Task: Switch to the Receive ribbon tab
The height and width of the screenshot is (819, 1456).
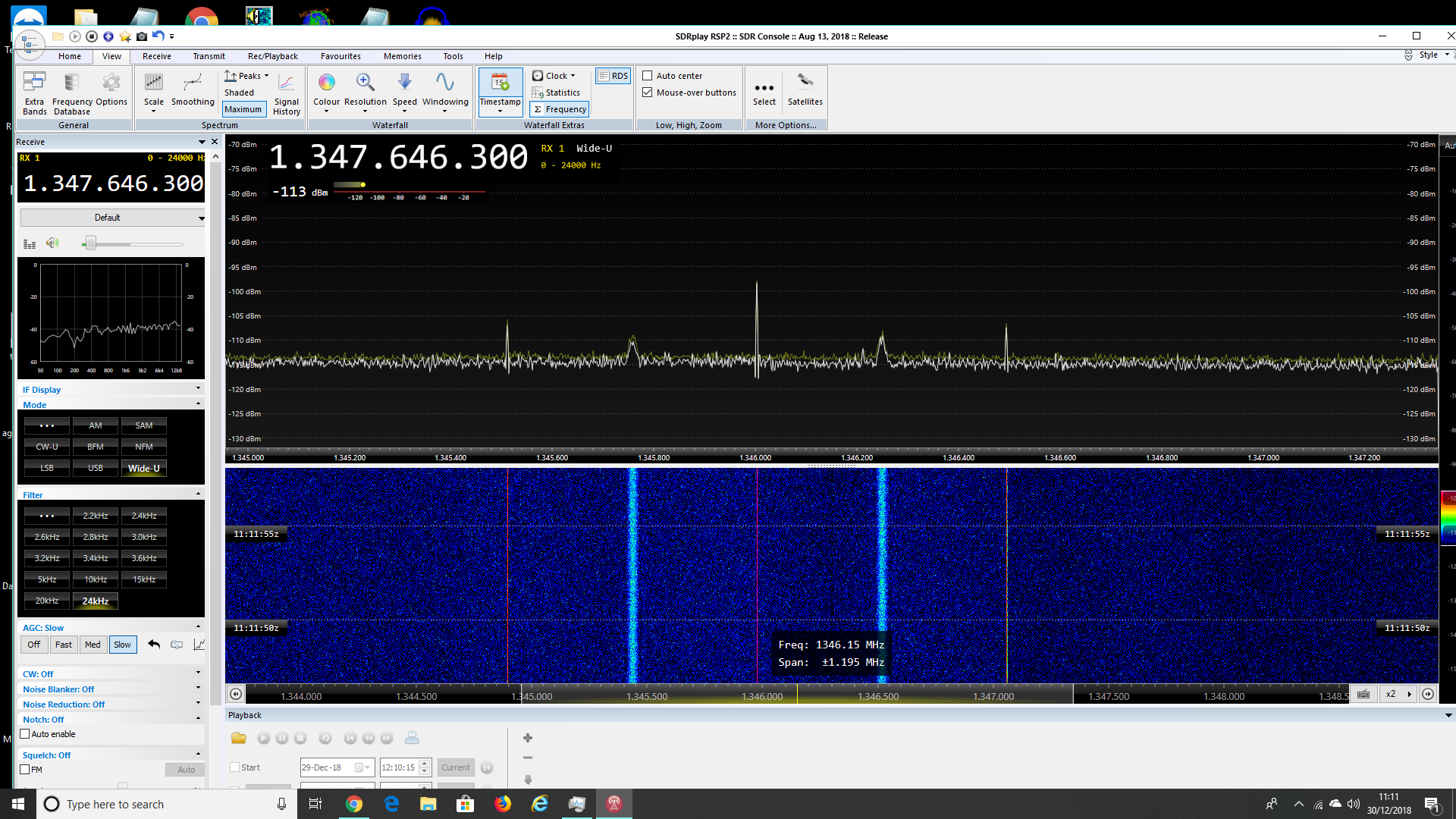Action: coord(157,56)
